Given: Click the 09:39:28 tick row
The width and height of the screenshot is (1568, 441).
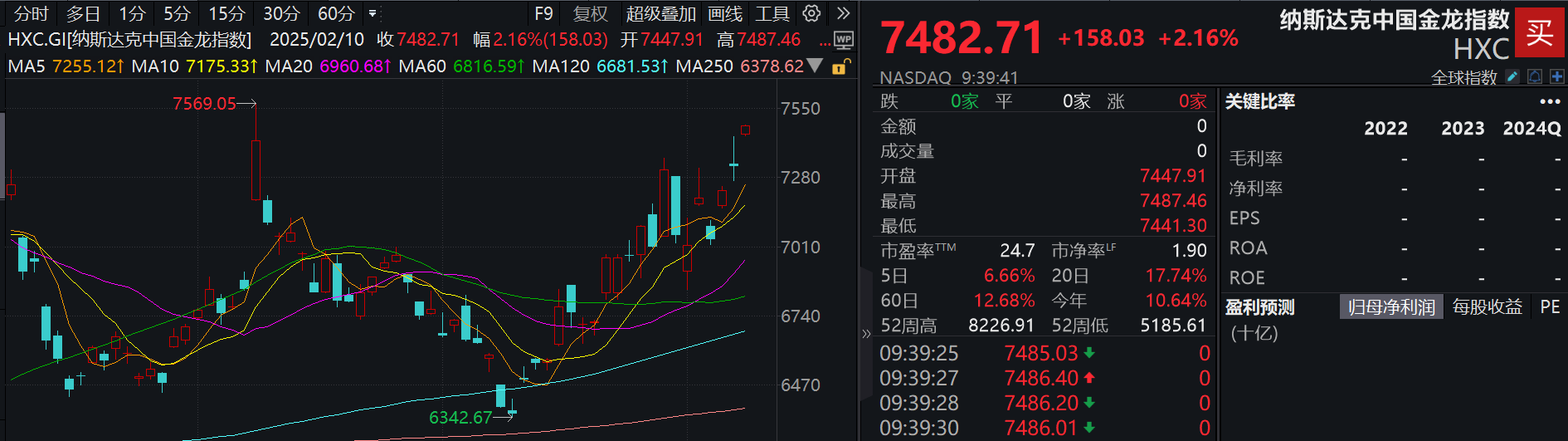Looking at the screenshot, I should [1045, 403].
